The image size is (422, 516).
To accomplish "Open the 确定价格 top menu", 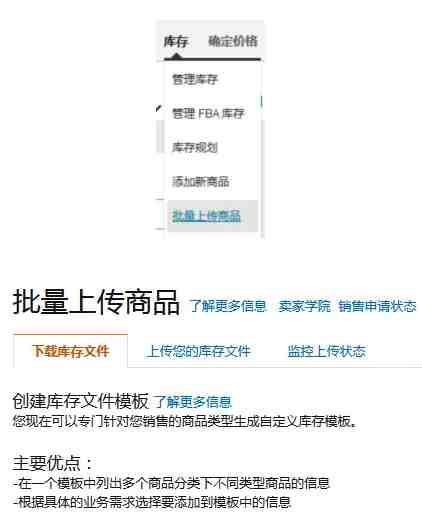I will click(233, 41).
